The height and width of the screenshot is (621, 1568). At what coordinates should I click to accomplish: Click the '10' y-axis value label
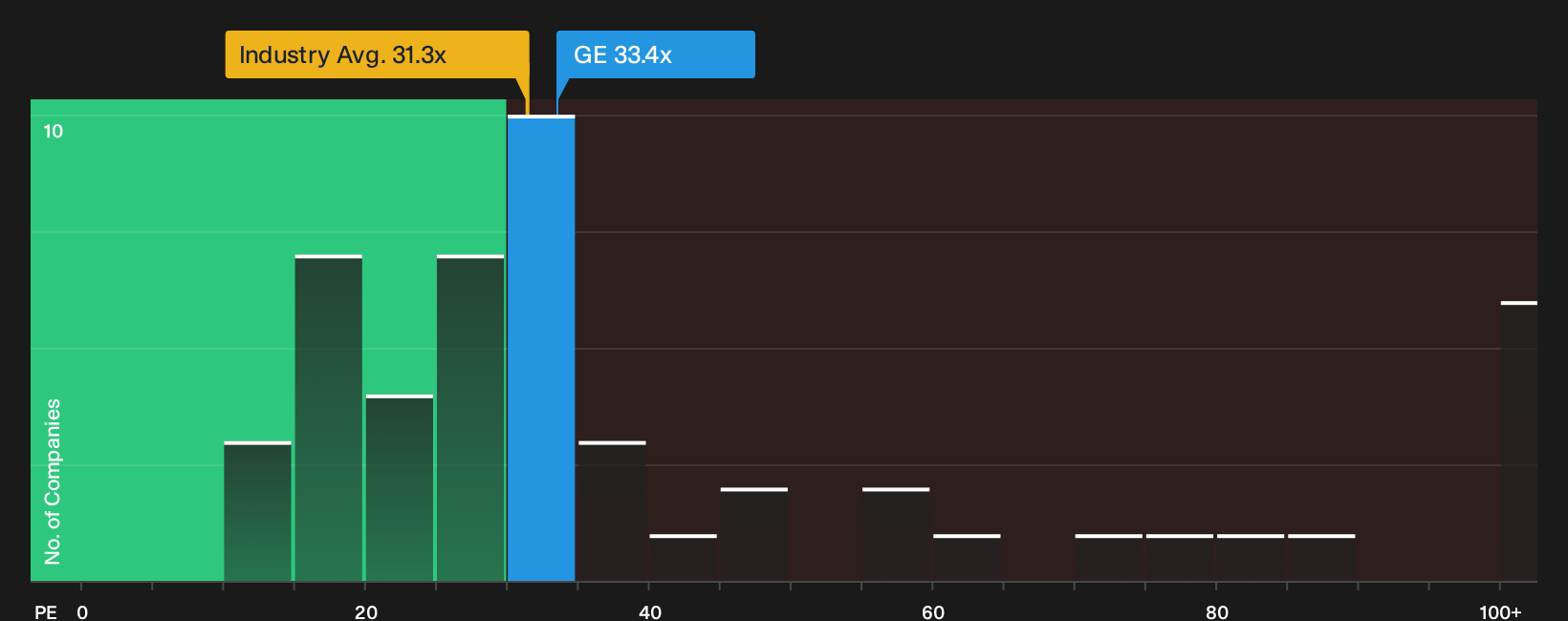[53, 131]
